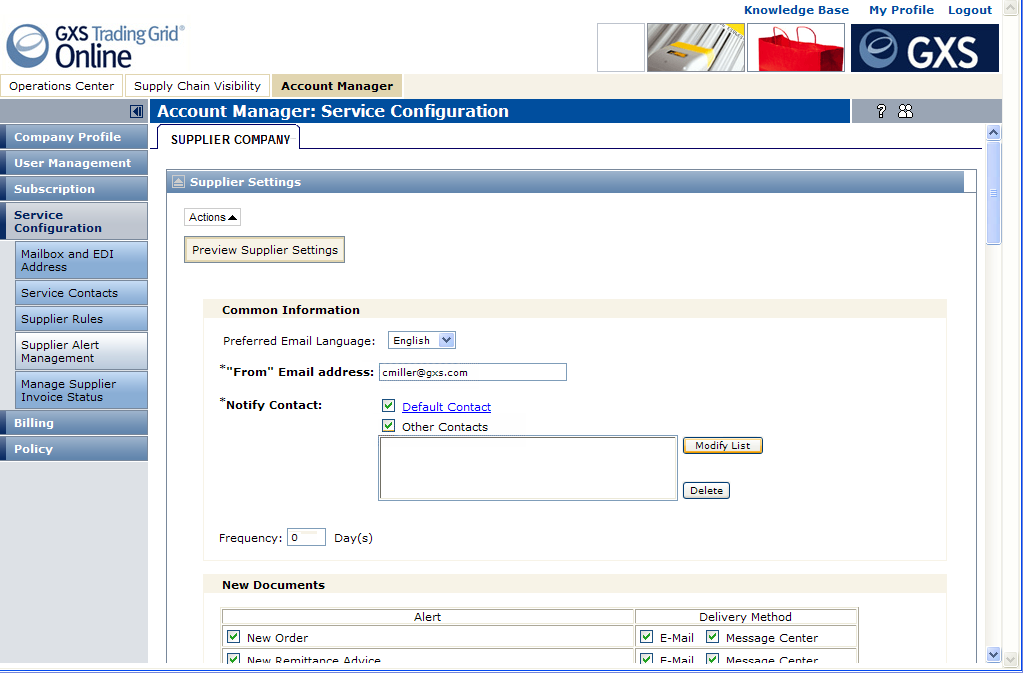Expand the Policy menu section

tap(74, 449)
